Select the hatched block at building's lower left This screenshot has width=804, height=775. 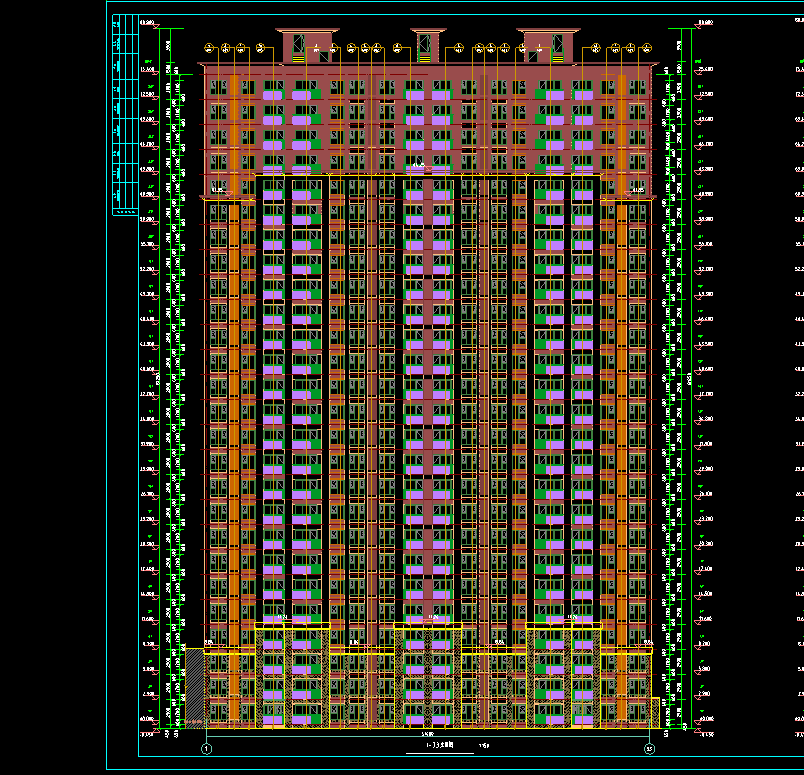(x=194, y=685)
